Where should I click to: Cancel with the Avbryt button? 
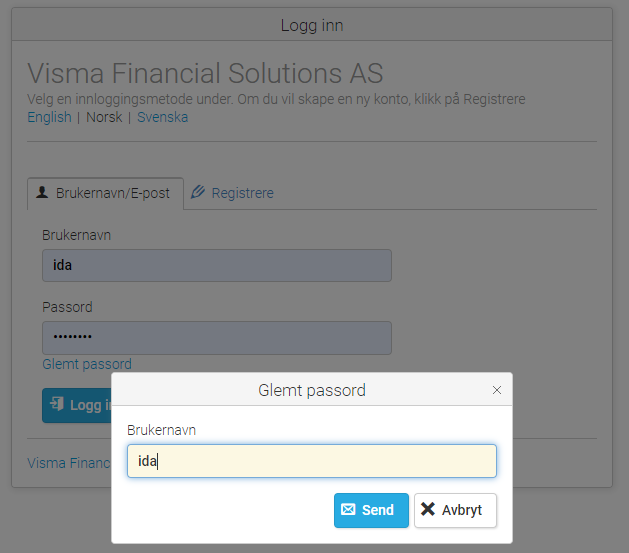pyautogui.click(x=455, y=510)
